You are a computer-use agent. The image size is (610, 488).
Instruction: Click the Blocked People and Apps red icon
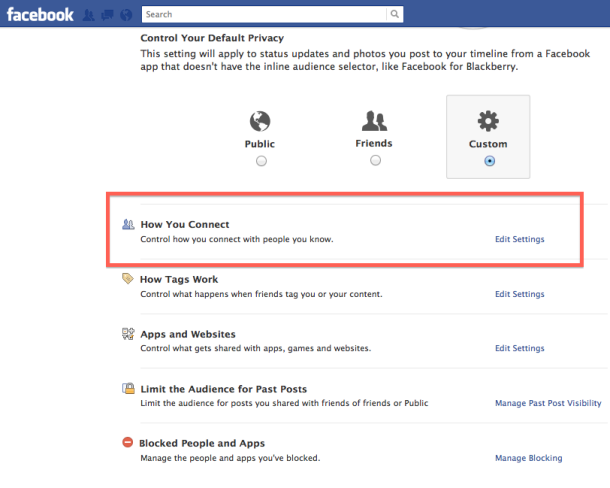(x=128, y=443)
